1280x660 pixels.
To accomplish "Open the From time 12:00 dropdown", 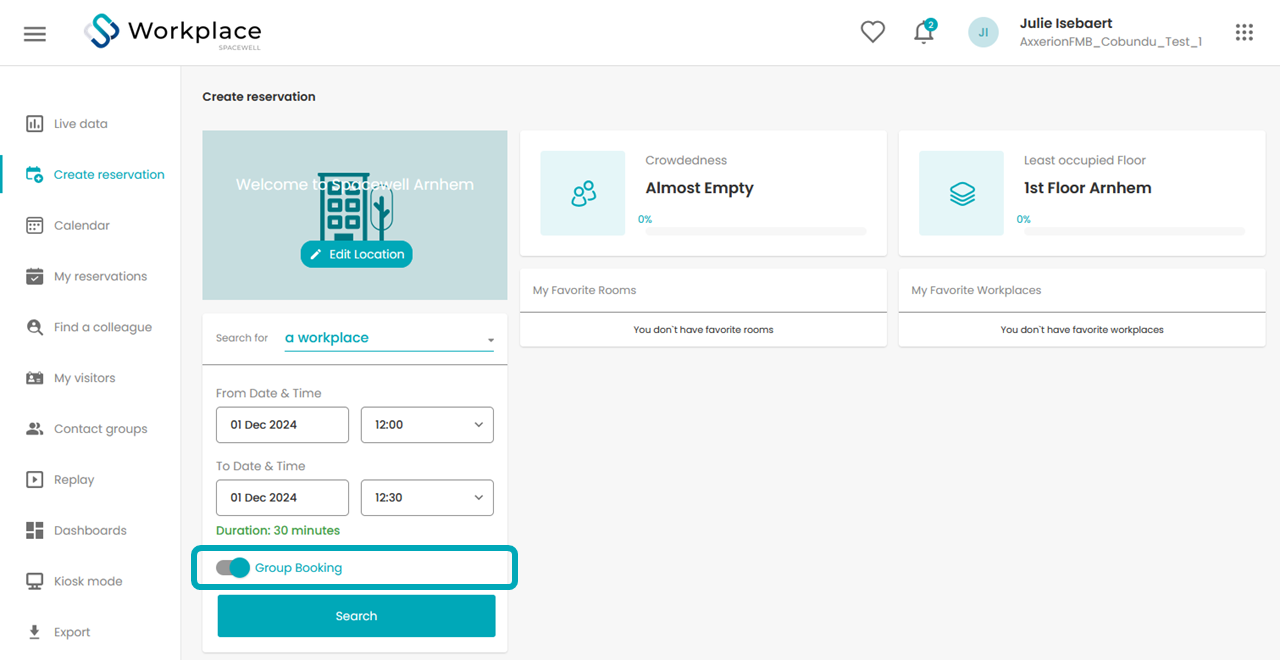I will tap(427, 425).
